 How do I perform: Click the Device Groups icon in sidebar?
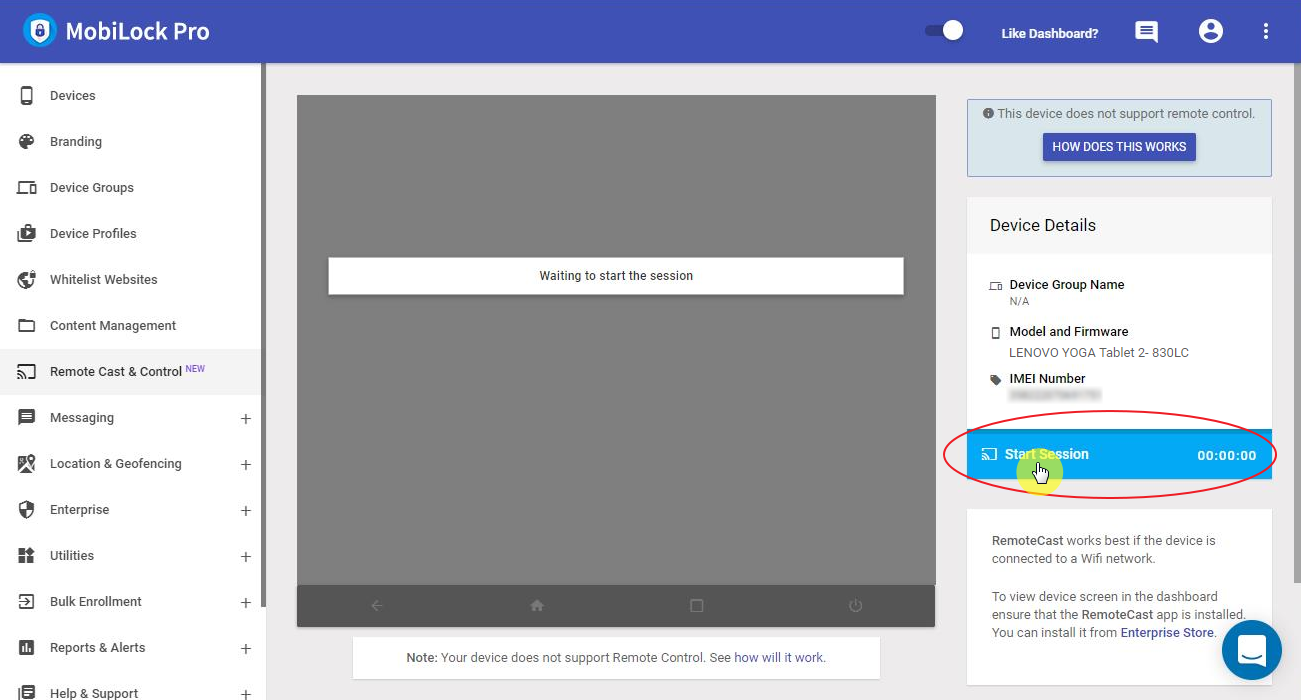[x=27, y=188]
